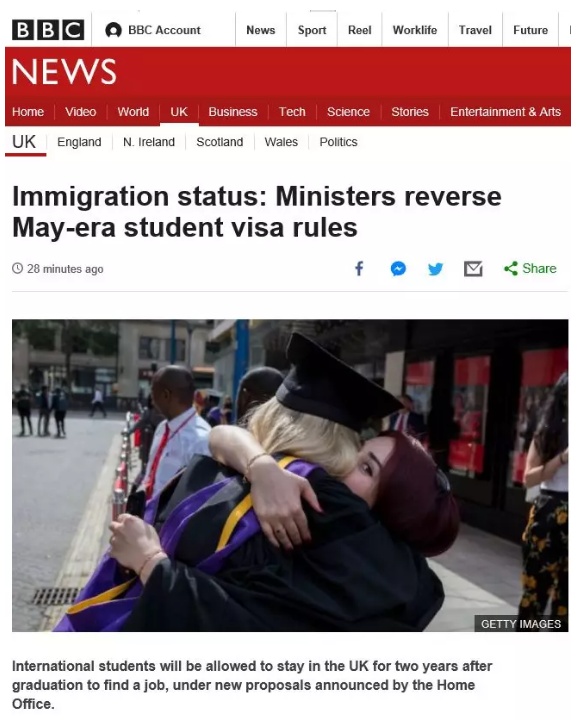The width and height of the screenshot is (576, 726).
Task: Click the NEWS banner logo
Action: point(64,72)
